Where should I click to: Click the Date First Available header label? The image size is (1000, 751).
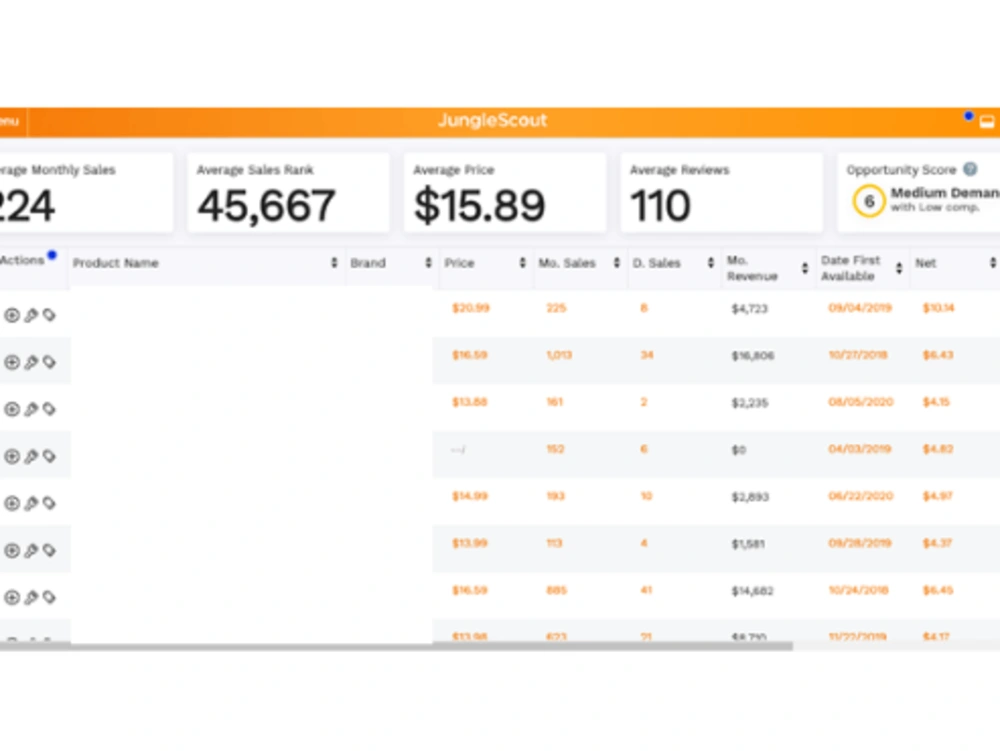pos(850,268)
